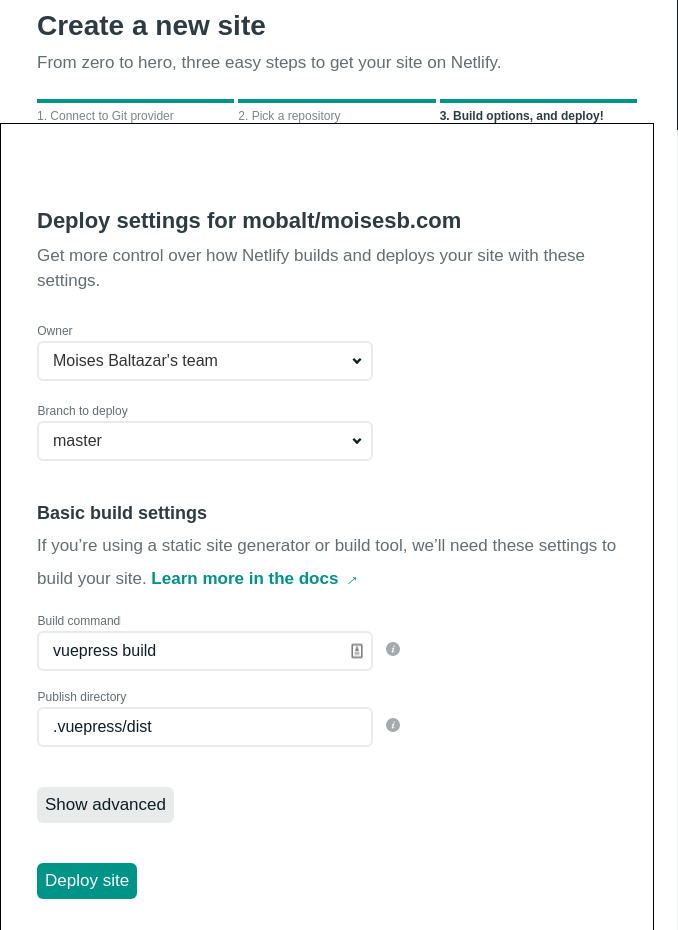678x930 pixels.
Task: Click chevron arrow in Branch dropdown
Action: pyautogui.click(x=356, y=441)
